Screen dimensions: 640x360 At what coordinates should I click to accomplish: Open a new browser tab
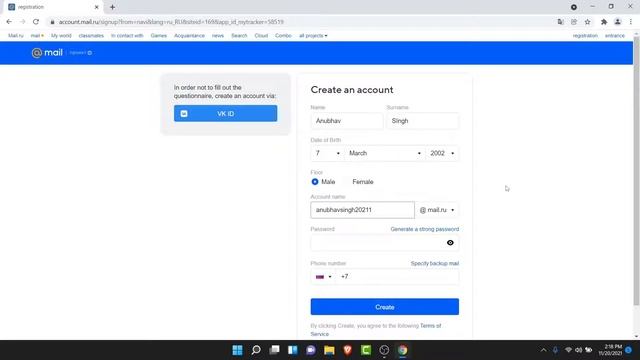click(112, 7)
